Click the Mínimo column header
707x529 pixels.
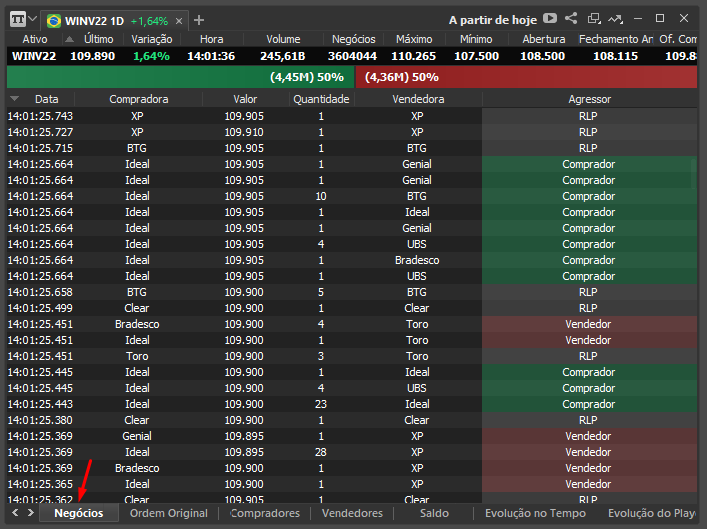476,39
